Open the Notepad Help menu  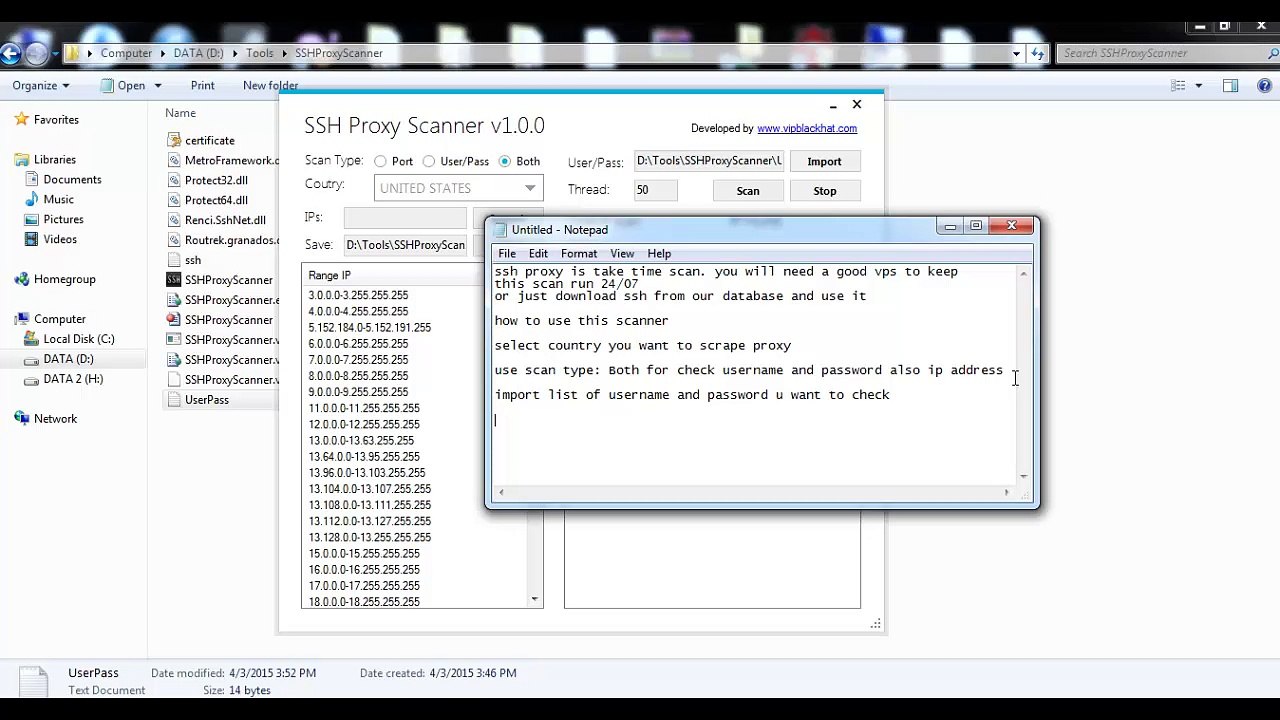click(659, 254)
